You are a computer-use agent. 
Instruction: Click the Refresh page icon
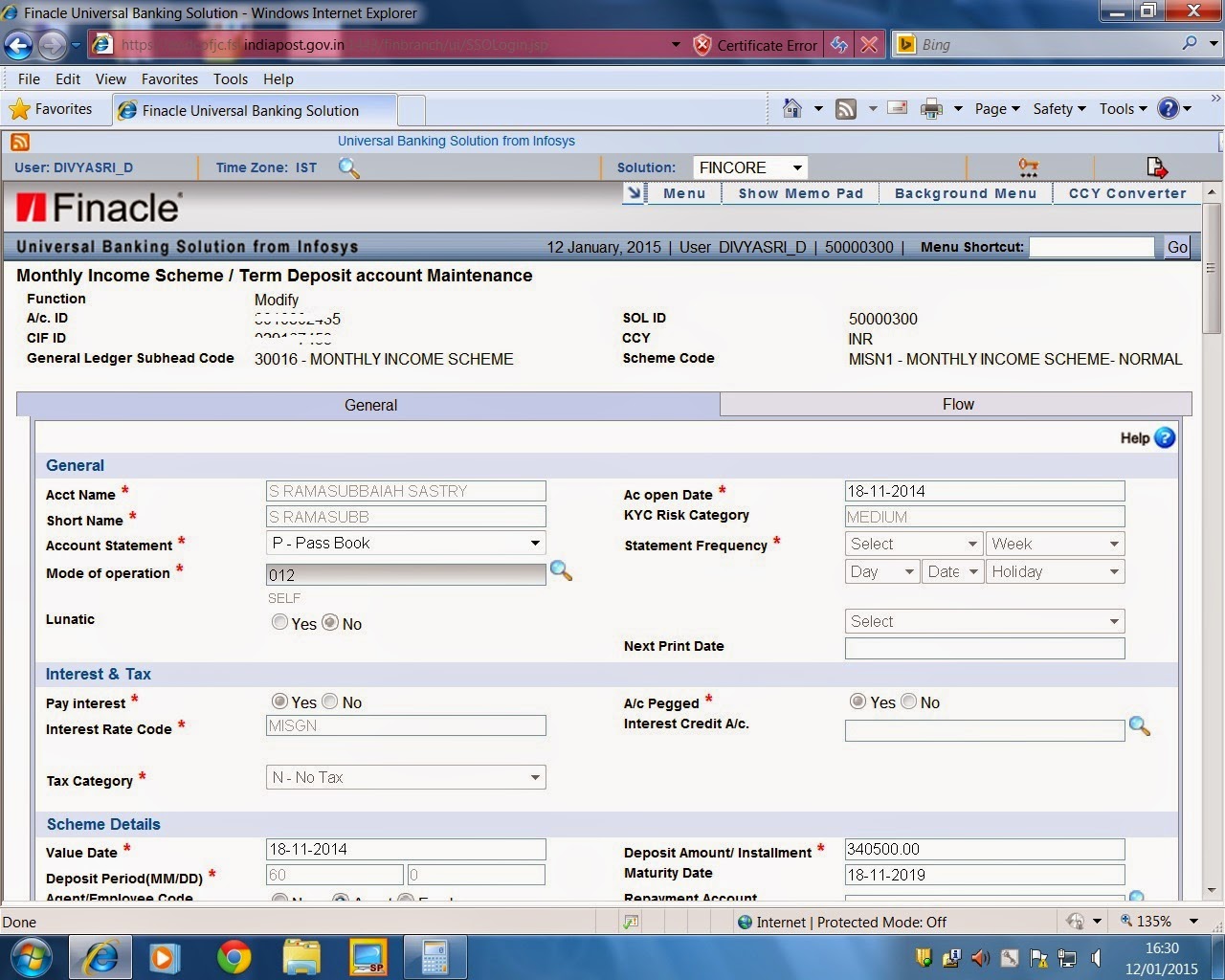839,45
